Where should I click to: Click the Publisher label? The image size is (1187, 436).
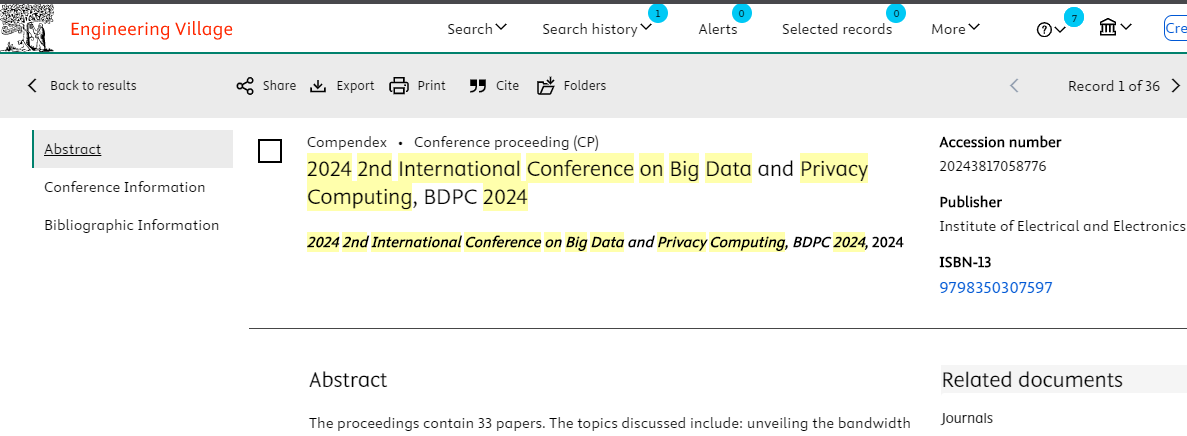click(970, 202)
